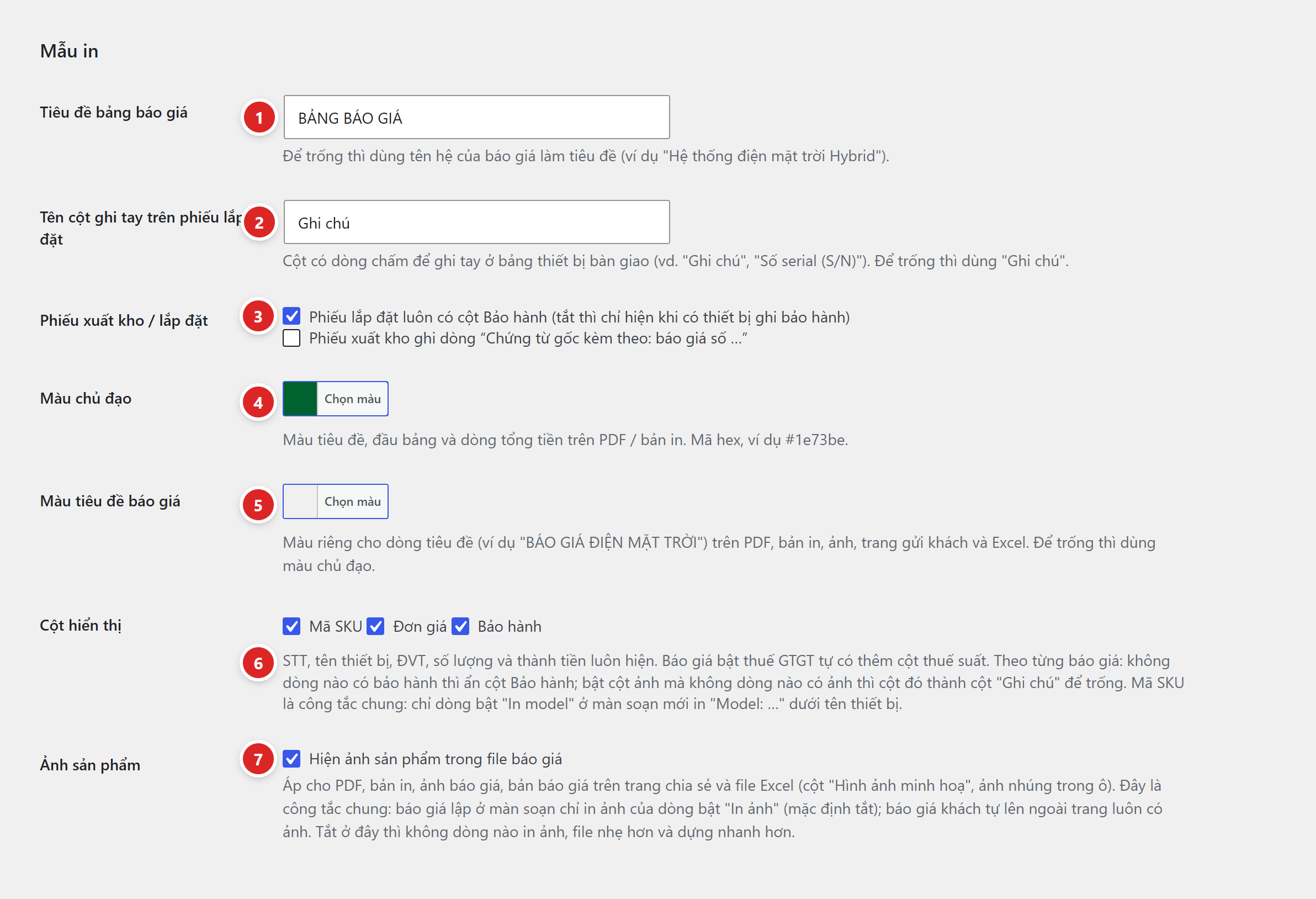This screenshot has height=899, width=1316.
Task: Click 'Chọn màu' button for Màu tiêu đề báo giá
Action: (x=352, y=501)
